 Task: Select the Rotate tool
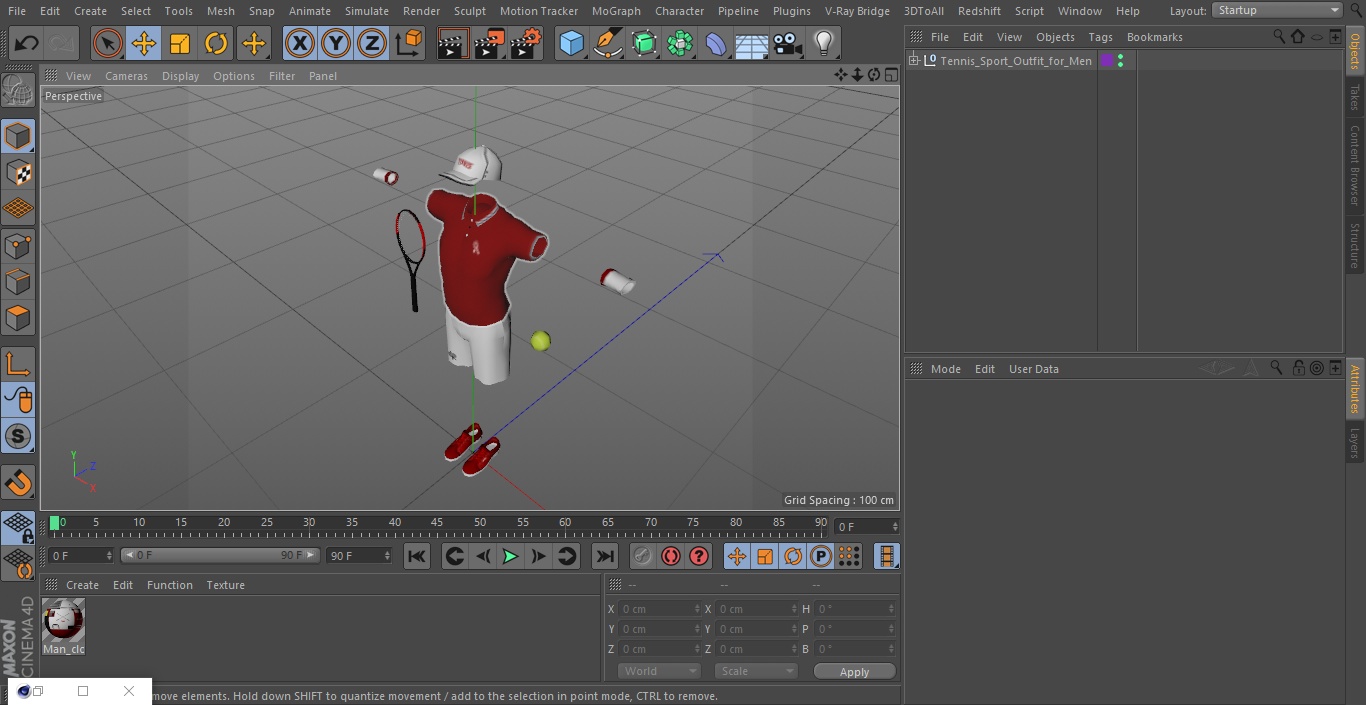tap(216, 43)
